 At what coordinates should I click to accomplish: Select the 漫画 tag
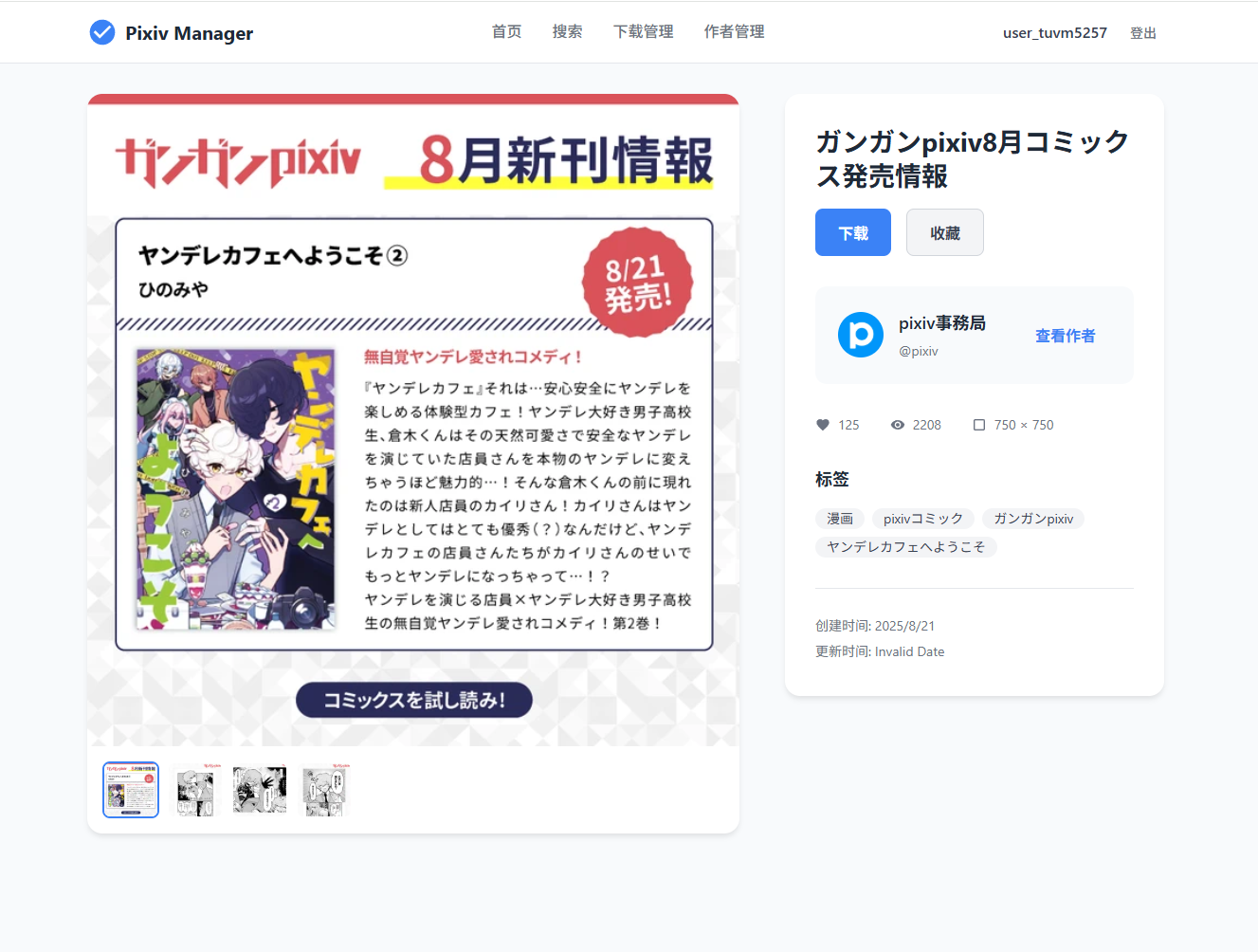tap(840, 519)
